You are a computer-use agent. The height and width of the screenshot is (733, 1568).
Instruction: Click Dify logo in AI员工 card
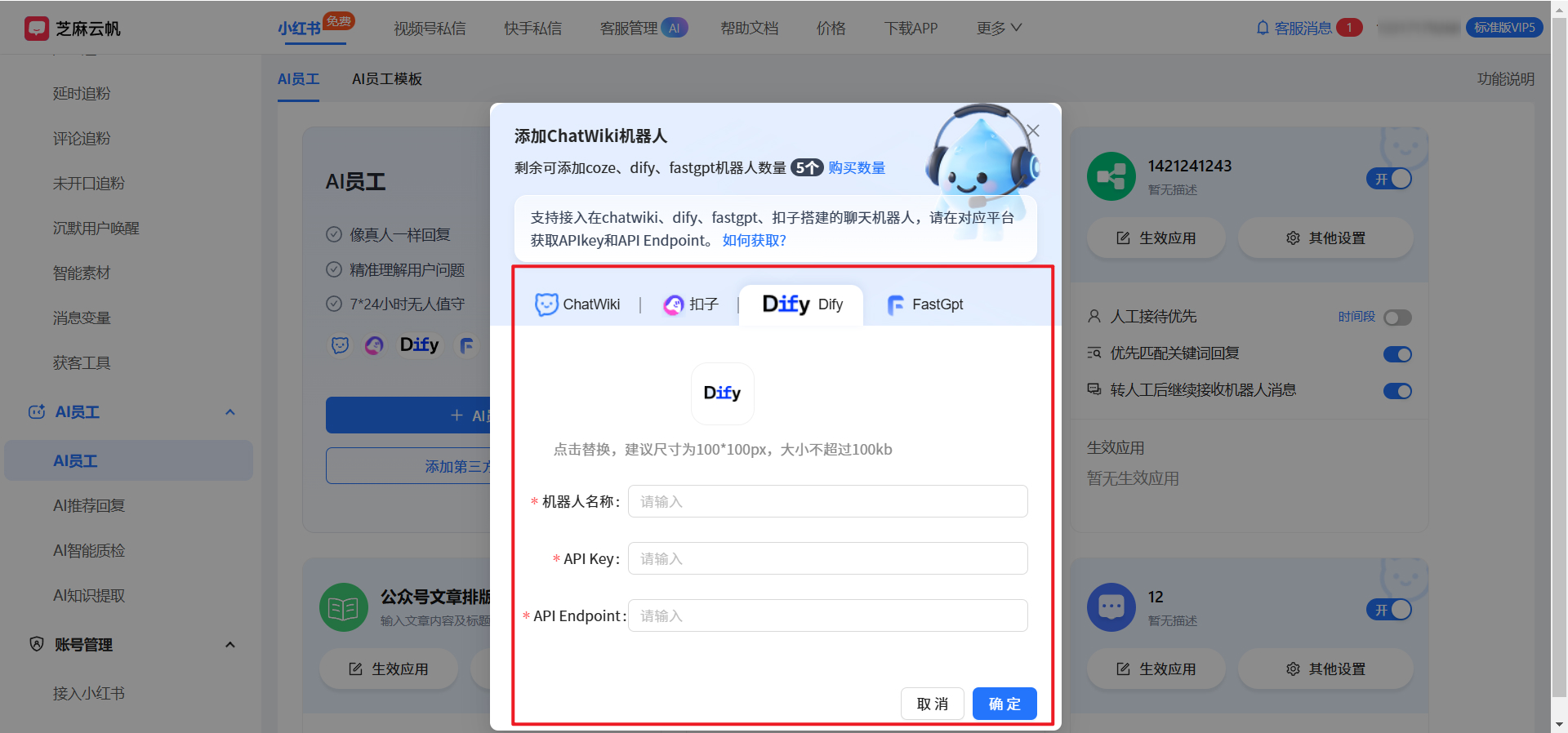point(419,344)
